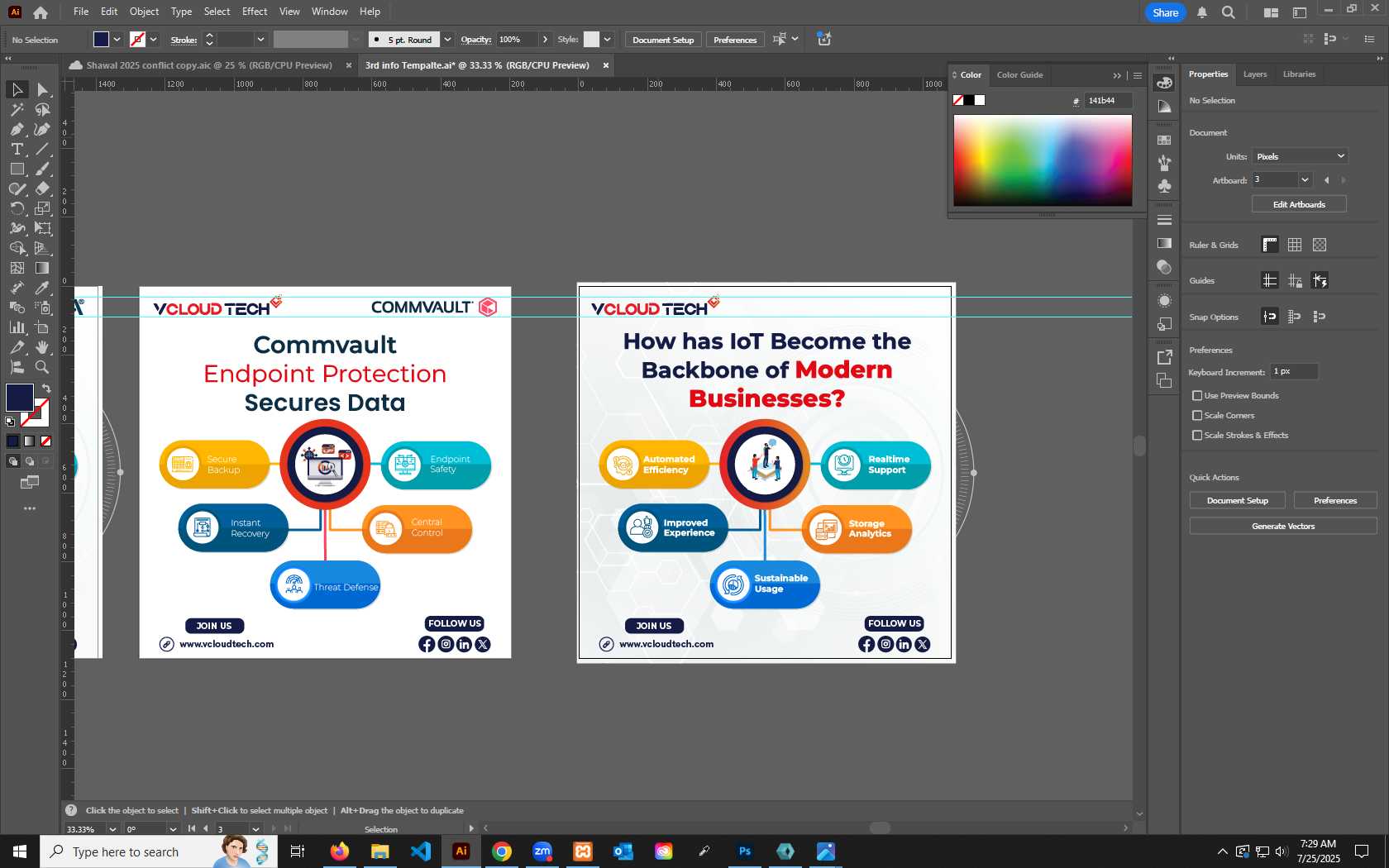Toggle transparency grid in Properties

point(1320,245)
